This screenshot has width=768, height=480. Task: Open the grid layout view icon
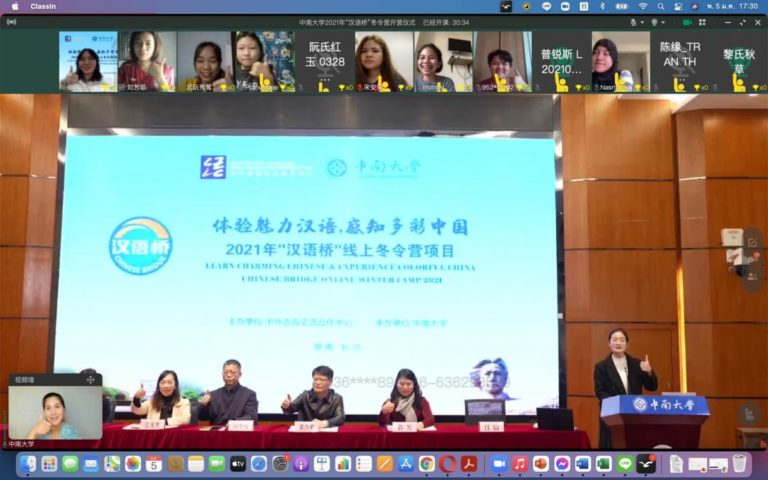pyautogui.click(x=702, y=23)
